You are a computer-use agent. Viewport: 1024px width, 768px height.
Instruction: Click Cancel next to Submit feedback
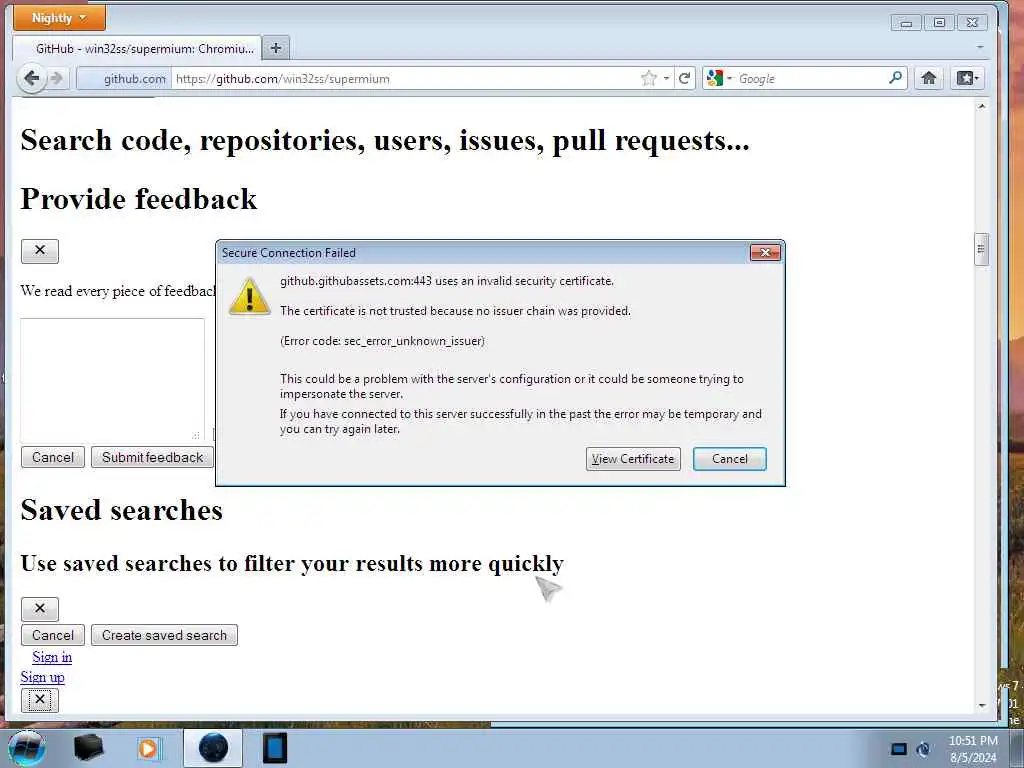[x=53, y=457]
